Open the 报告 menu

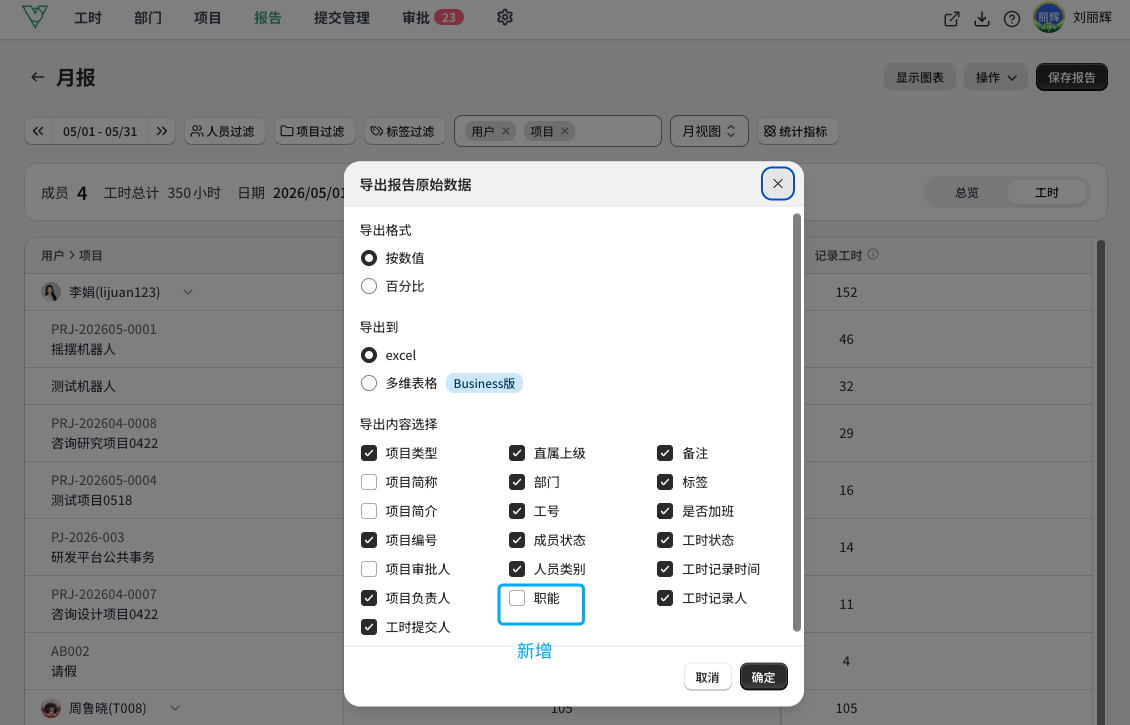click(x=267, y=17)
